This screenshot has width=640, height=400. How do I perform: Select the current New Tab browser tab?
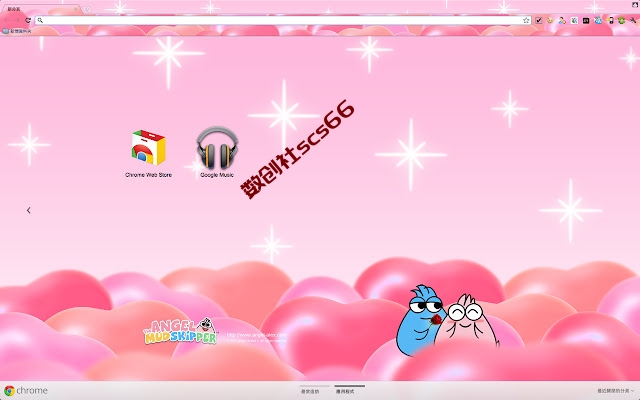coord(41,9)
